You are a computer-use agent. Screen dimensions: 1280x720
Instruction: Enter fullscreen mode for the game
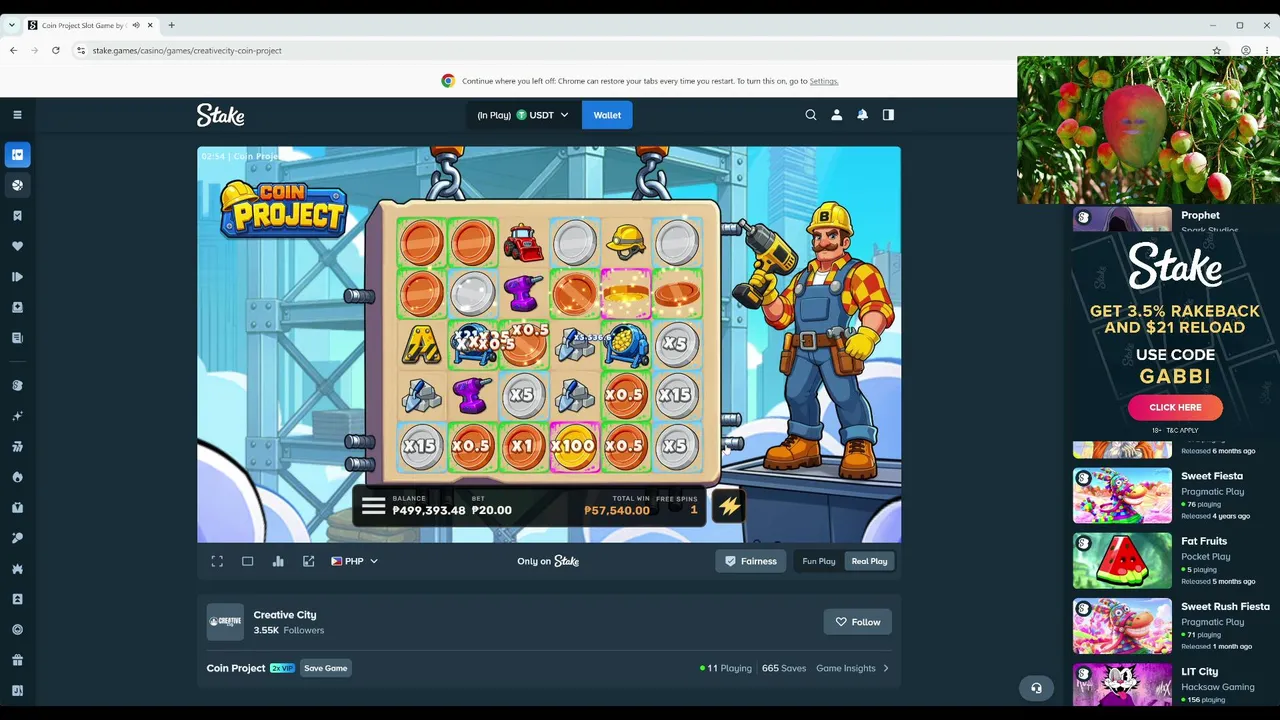tap(217, 561)
